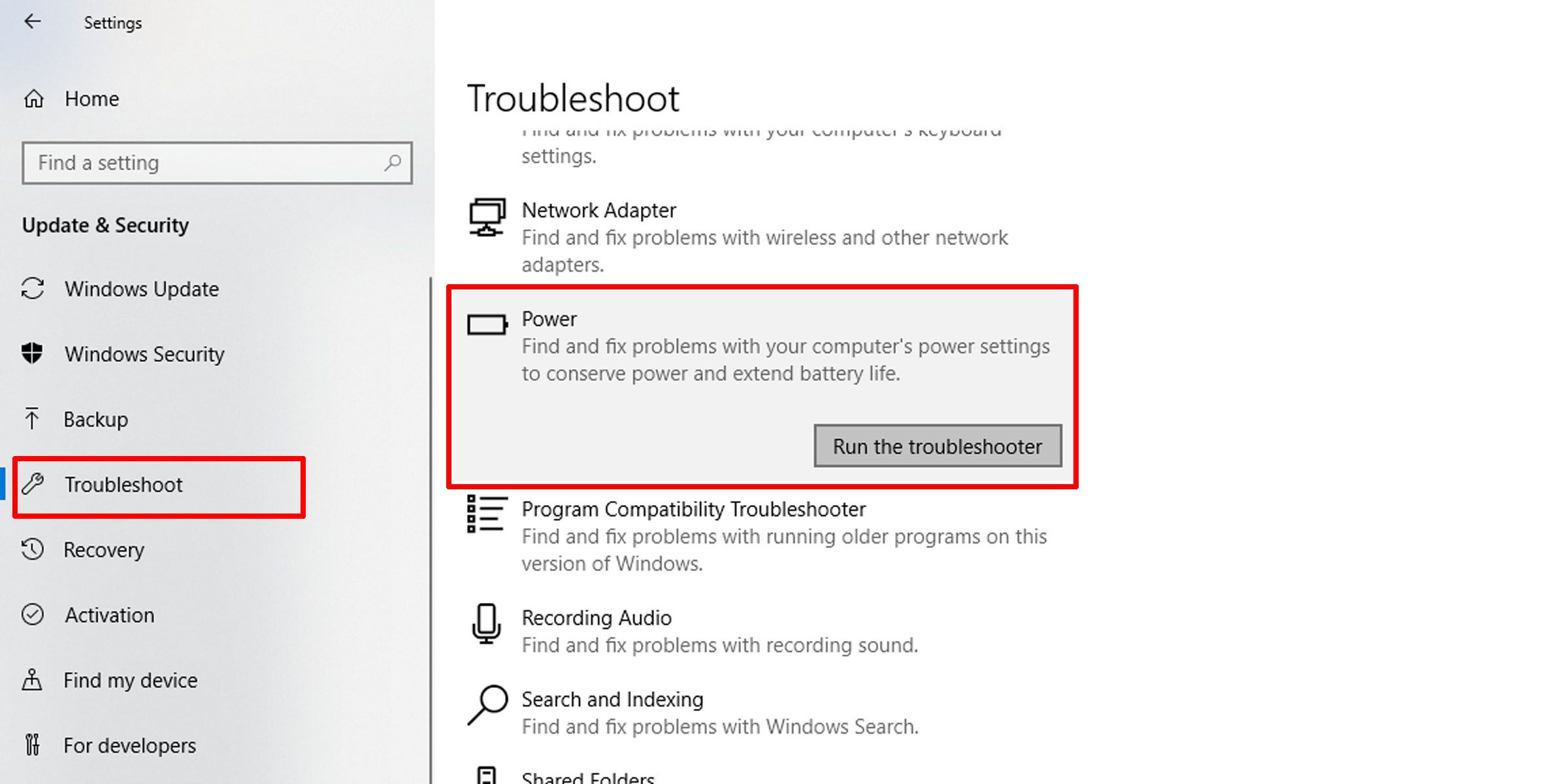Click inside the Find a setting search box
Image resolution: width=1568 pixels, height=784 pixels.
click(216, 163)
